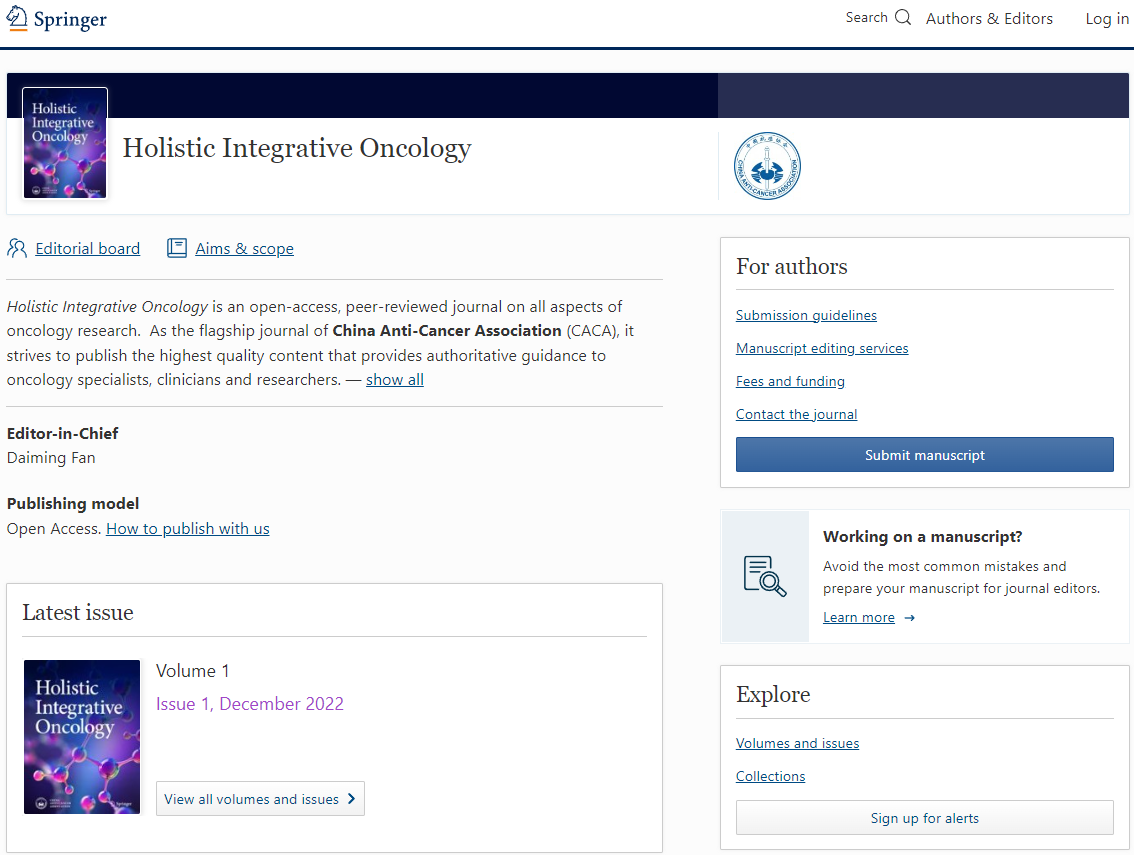Click Log in in top navigation
Viewport: 1134px width, 855px height.
[x=1107, y=19]
